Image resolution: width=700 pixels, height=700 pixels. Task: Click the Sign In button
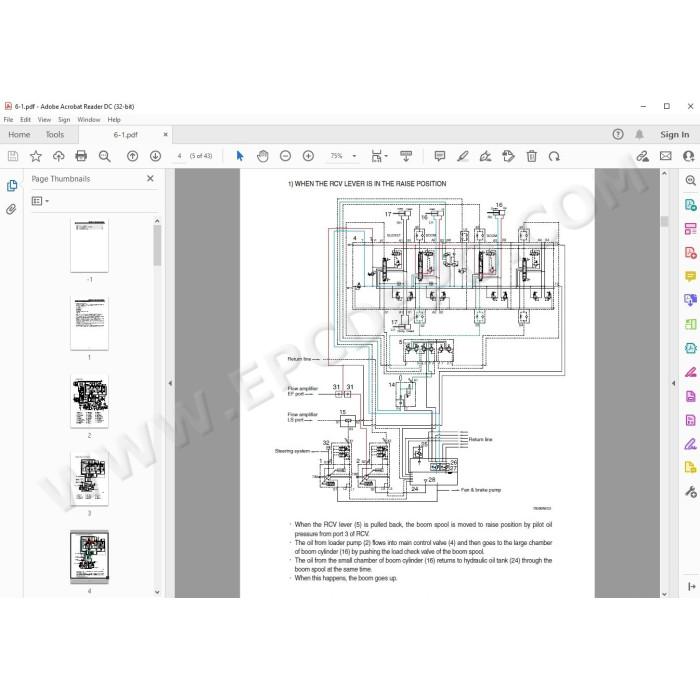675,134
